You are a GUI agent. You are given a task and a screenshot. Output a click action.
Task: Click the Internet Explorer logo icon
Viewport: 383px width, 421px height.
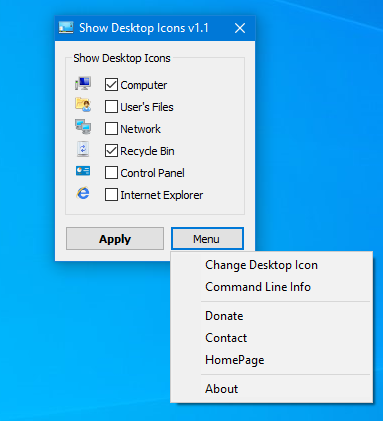(x=83, y=193)
